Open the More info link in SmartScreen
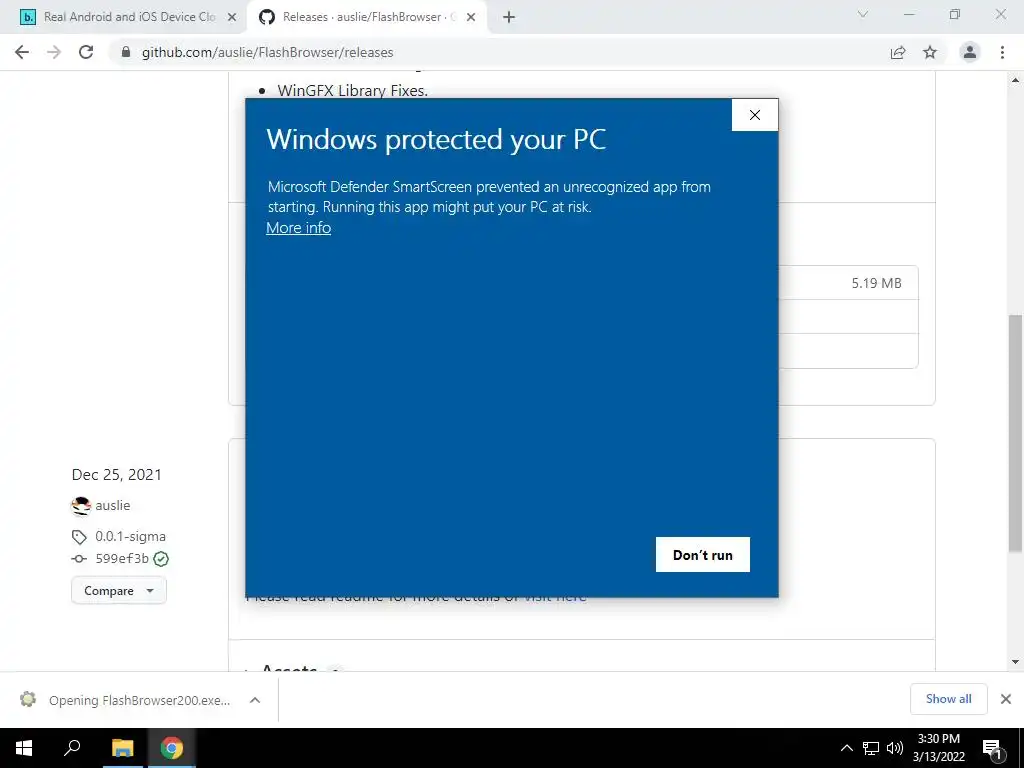Screen dimensions: 1024x768 298,228
